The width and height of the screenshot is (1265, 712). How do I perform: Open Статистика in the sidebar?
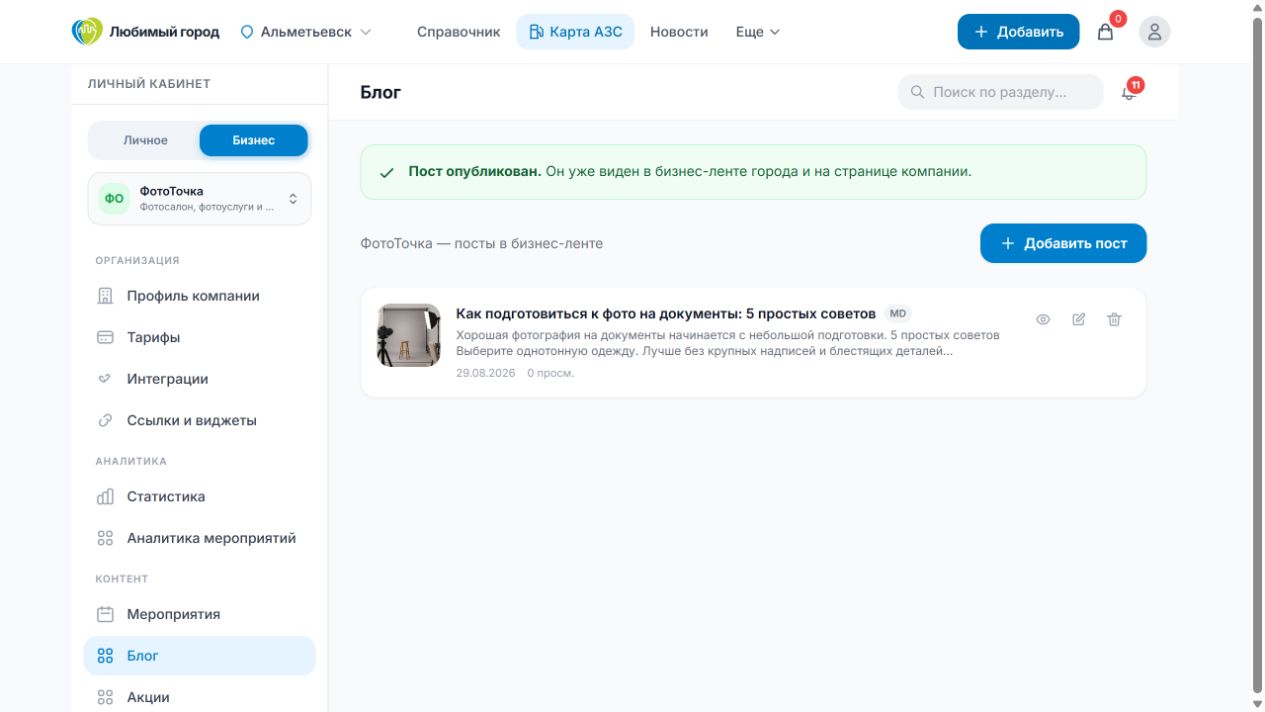point(199,497)
